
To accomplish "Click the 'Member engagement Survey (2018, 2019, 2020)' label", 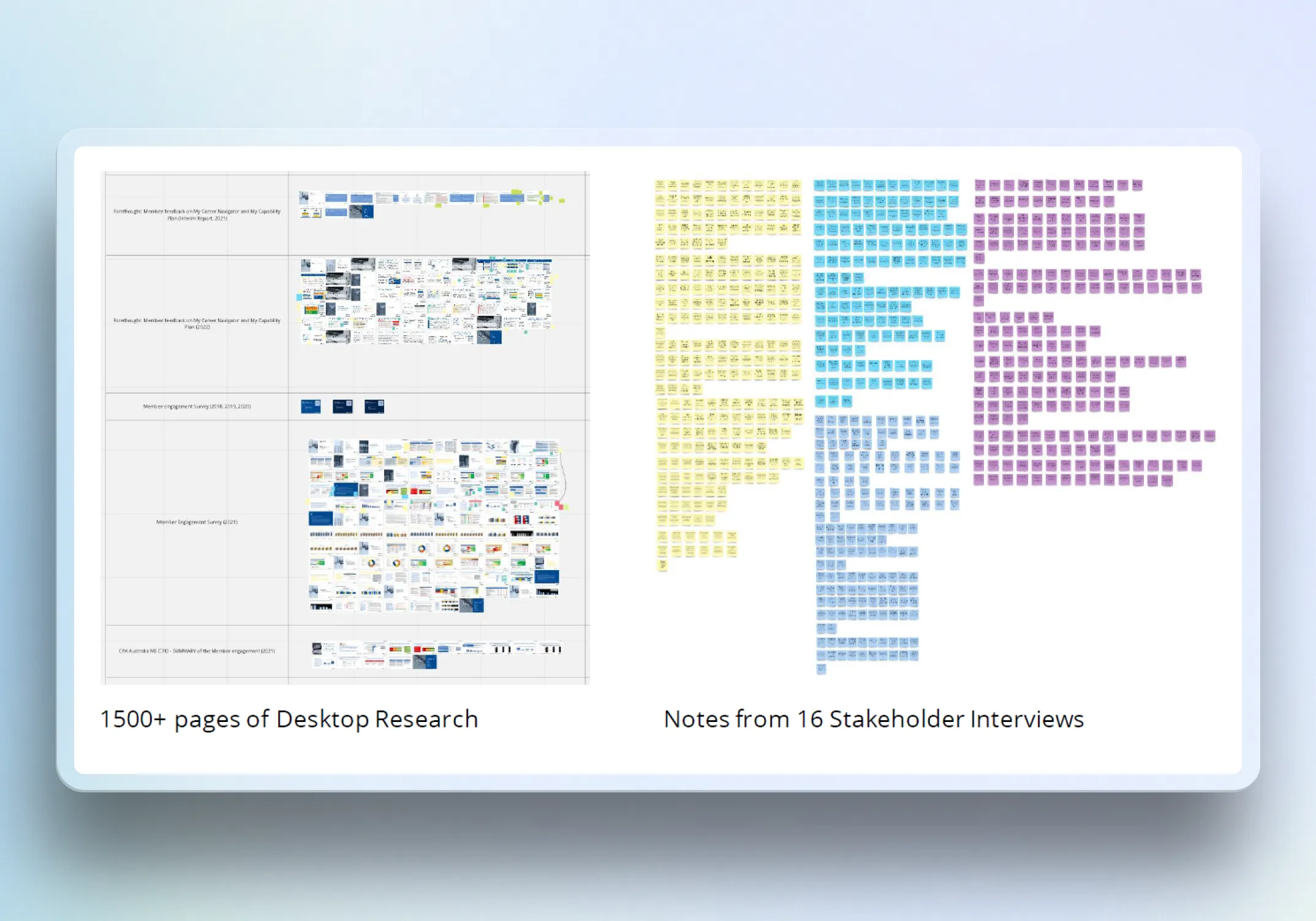I will 197,406.
